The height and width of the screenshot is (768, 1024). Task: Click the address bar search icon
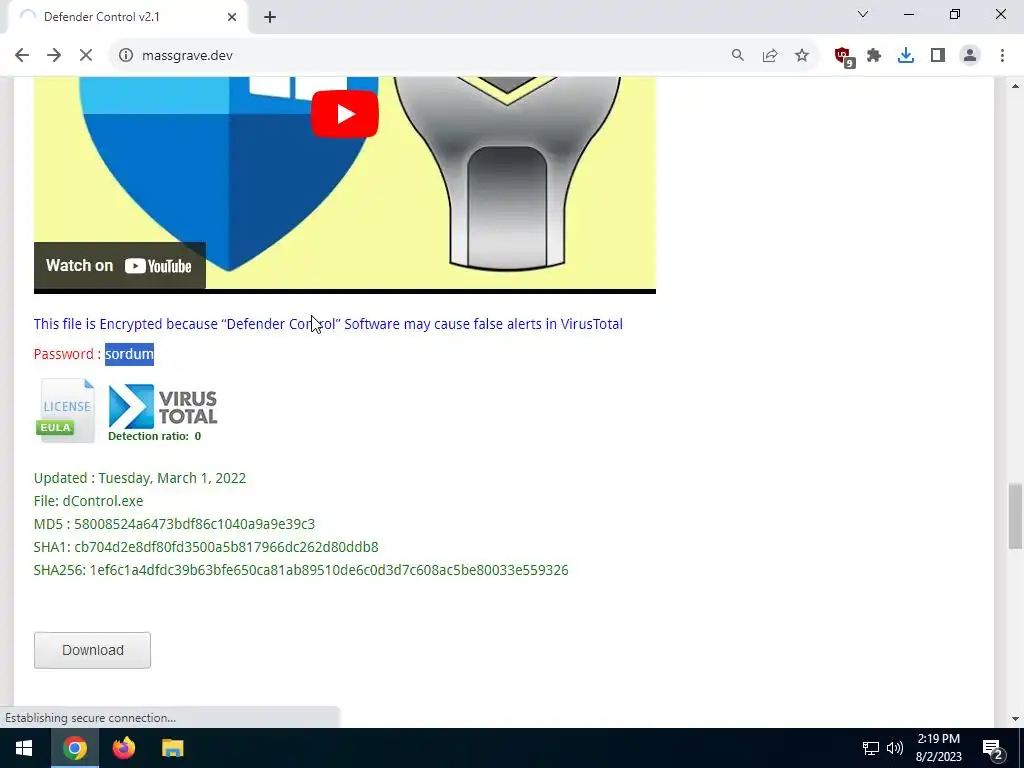pyautogui.click(x=737, y=56)
